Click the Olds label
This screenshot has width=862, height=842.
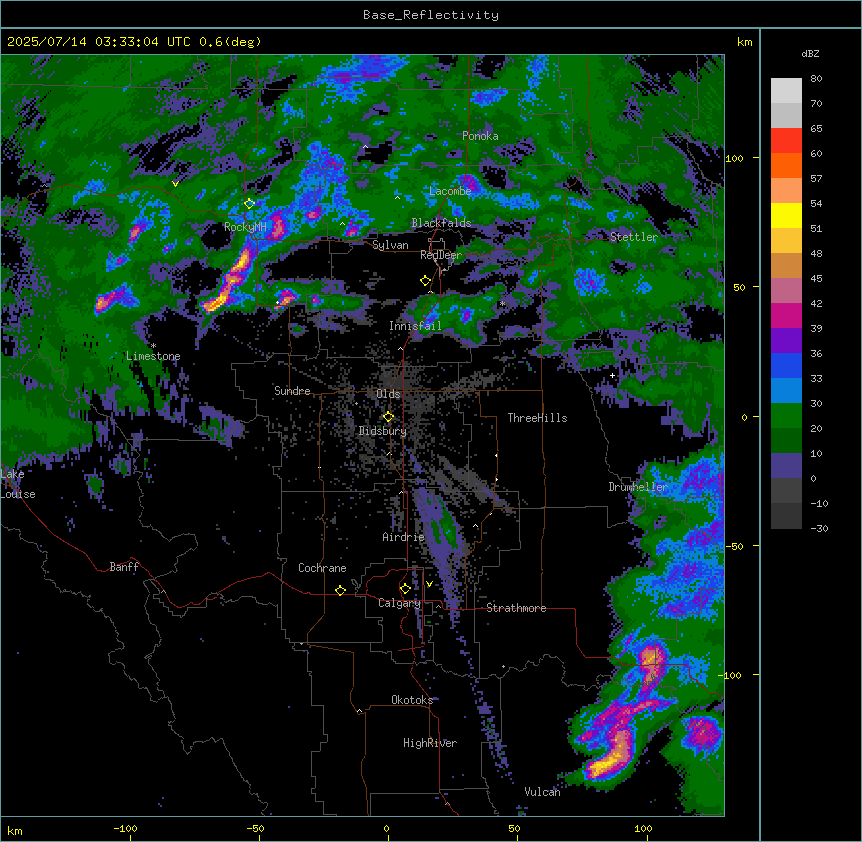pos(388,394)
